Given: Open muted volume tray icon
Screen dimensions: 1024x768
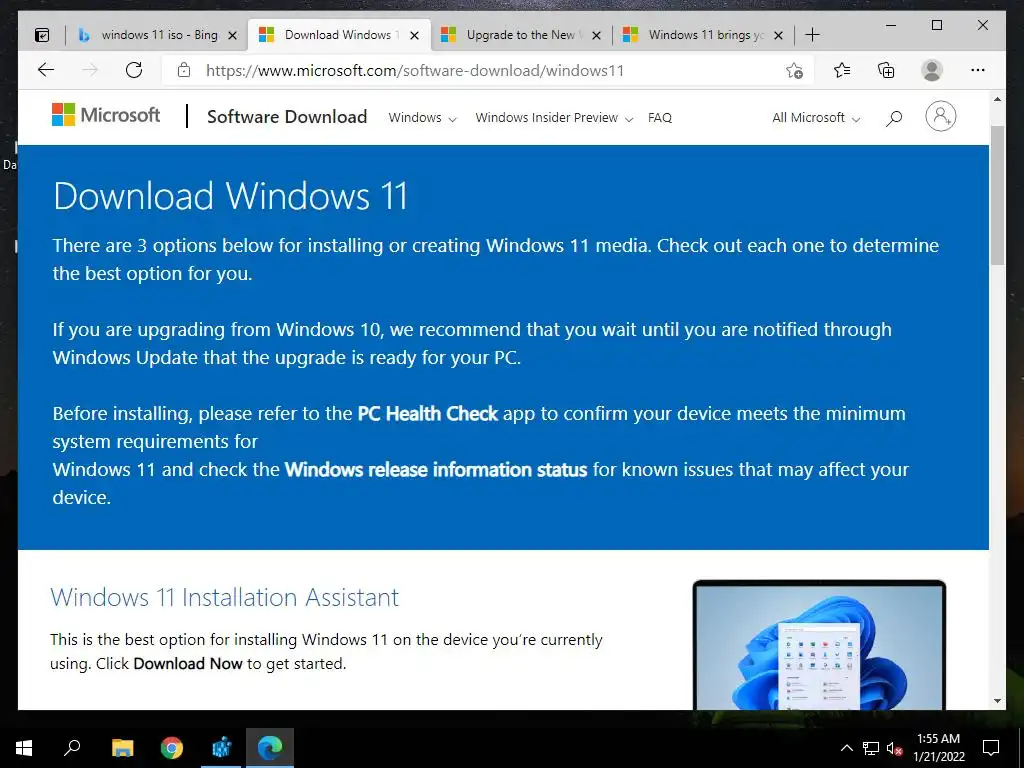Looking at the screenshot, I should [x=894, y=748].
